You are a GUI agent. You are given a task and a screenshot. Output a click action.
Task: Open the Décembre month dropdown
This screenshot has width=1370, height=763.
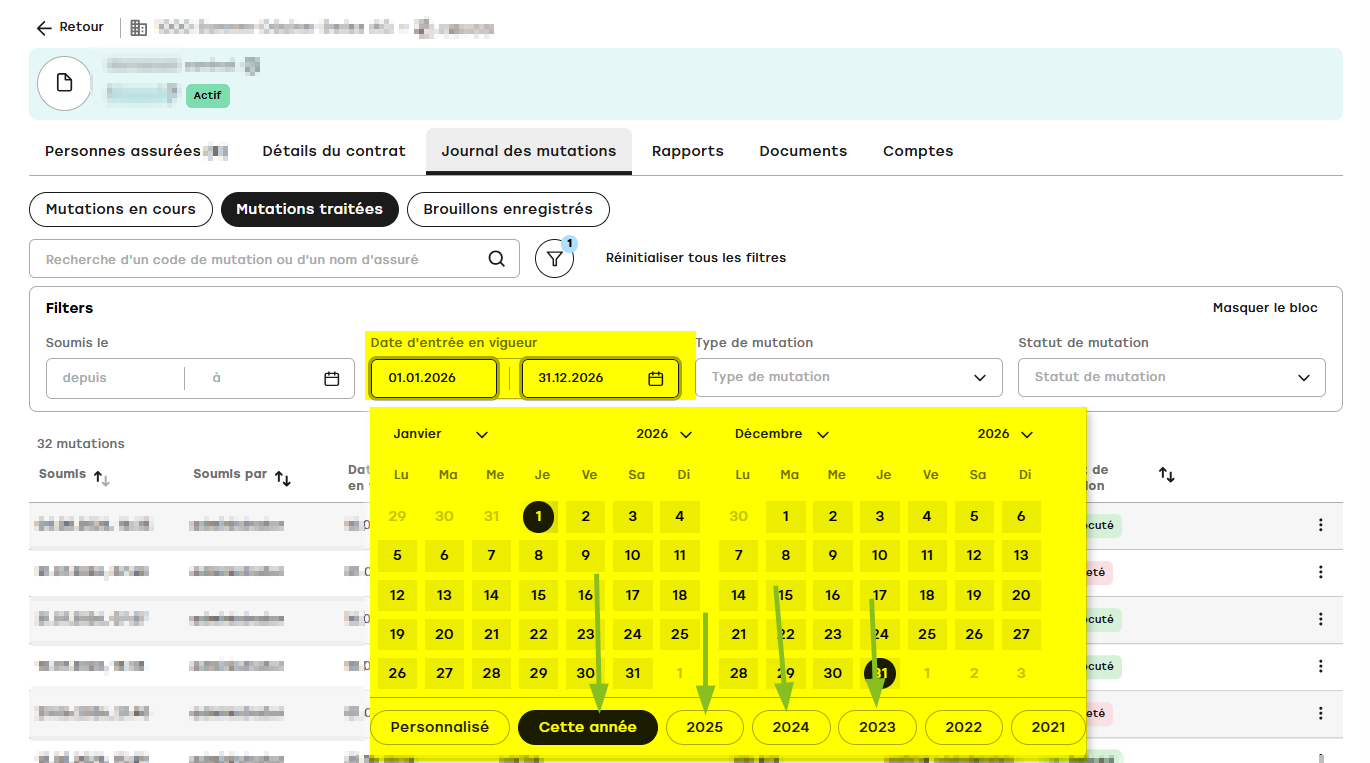pyautogui.click(x=782, y=434)
